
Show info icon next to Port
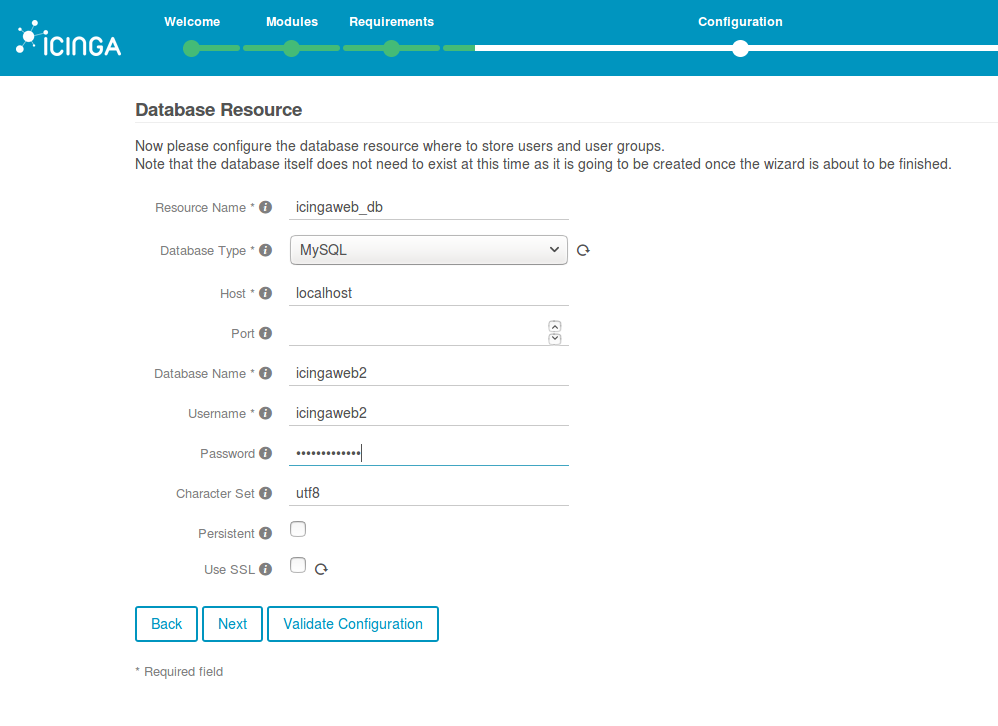click(x=265, y=333)
